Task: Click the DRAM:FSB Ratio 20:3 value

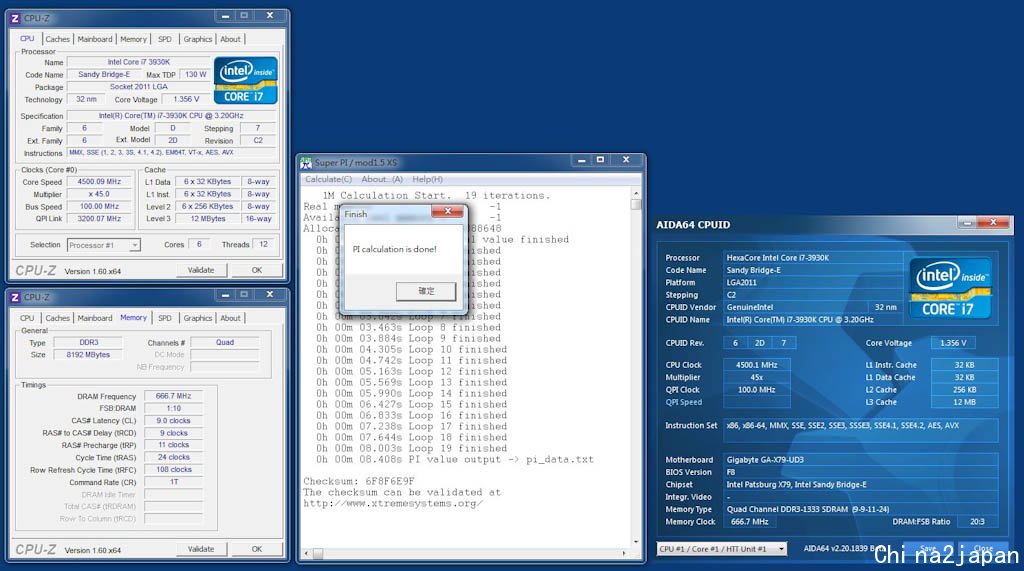Action: click(977, 521)
